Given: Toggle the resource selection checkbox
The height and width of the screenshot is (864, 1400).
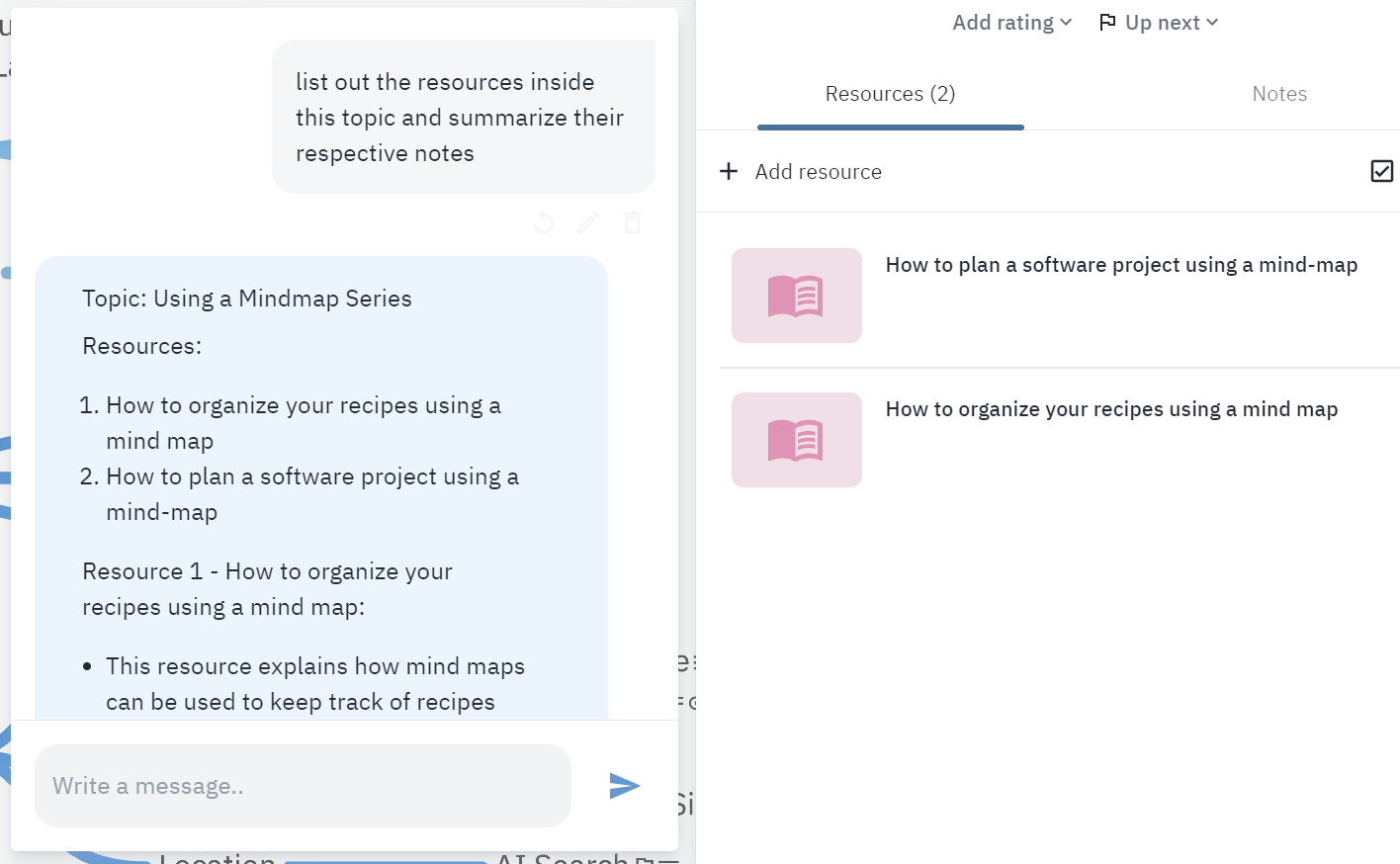Looking at the screenshot, I should click(1382, 171).
